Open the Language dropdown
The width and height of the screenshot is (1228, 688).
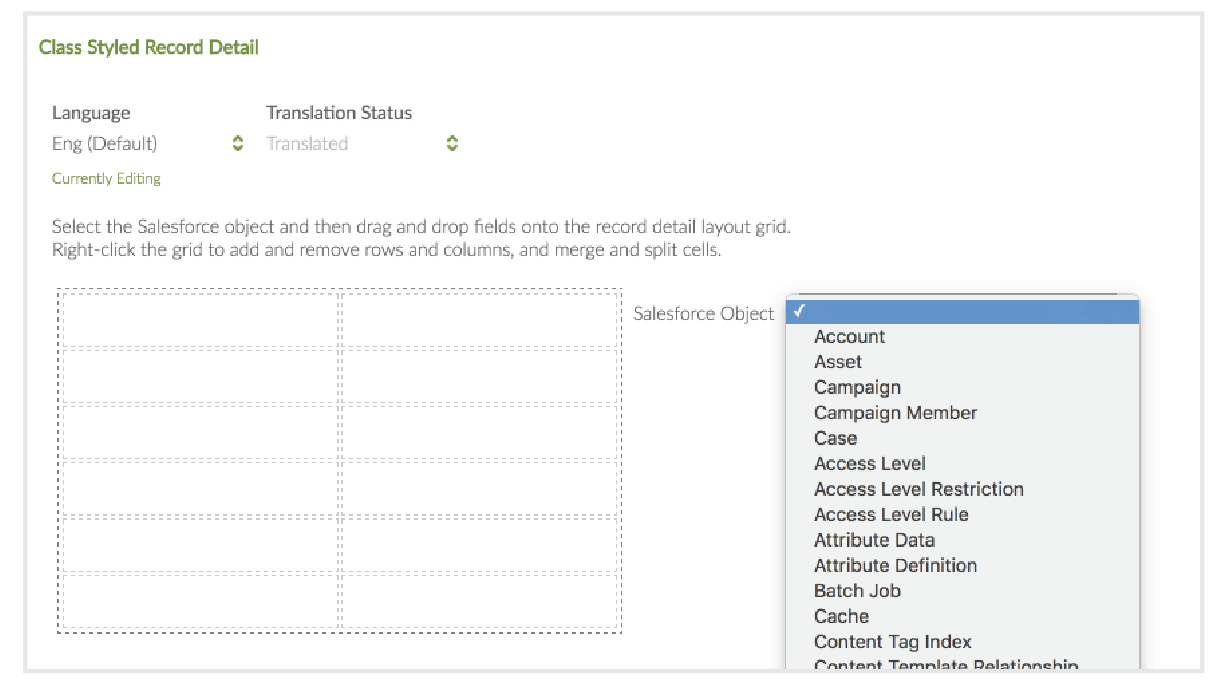[147, 144]
